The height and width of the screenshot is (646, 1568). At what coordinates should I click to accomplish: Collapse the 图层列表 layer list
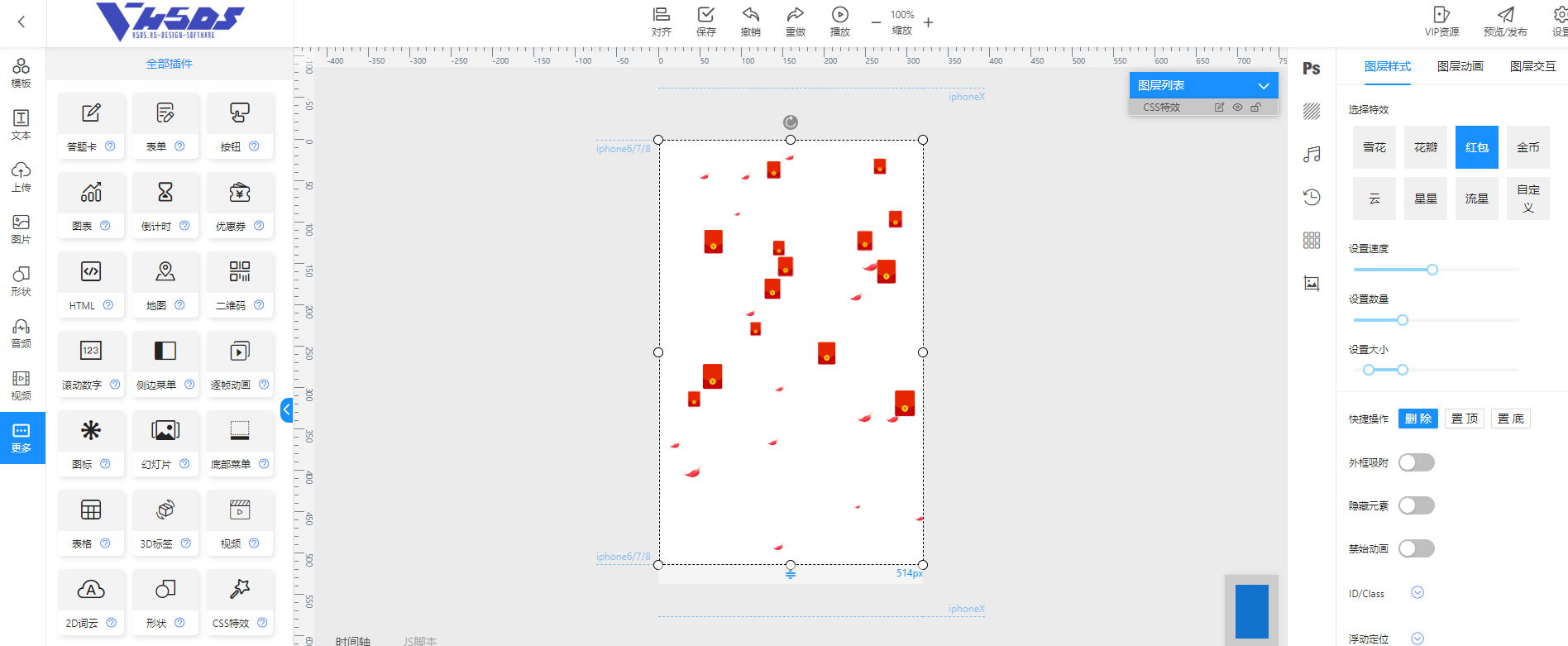tap(1264, 86)
